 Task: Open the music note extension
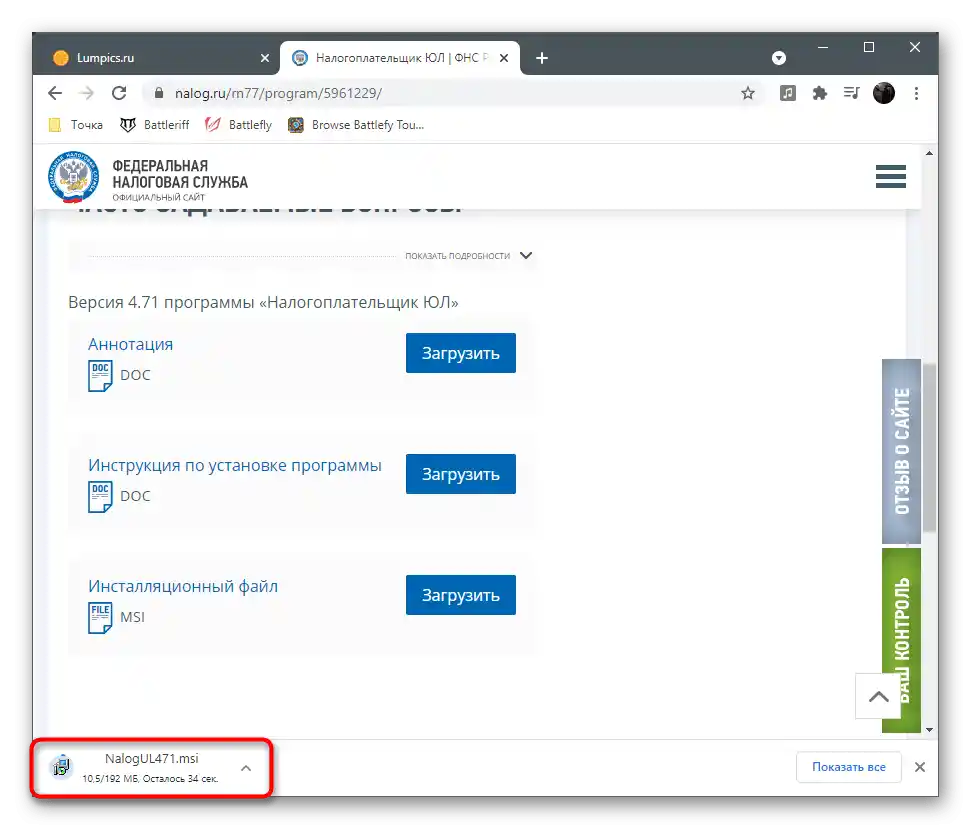788,93
